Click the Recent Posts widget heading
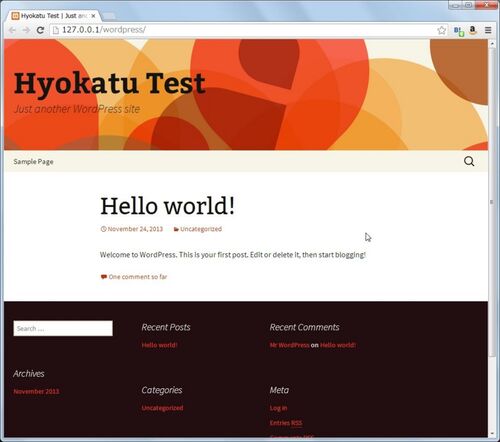 point(166,327)
